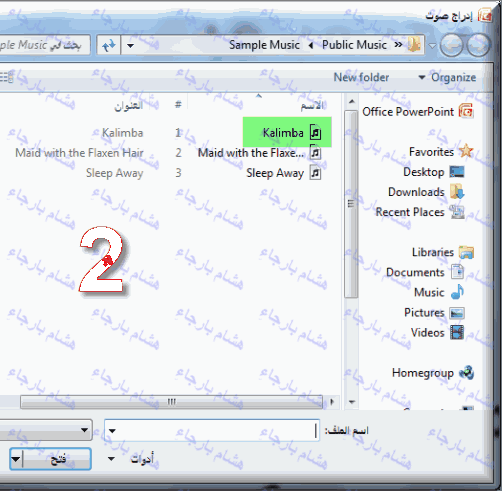Click the Homegroup icon
This screenshot has width=502, height=491.
(466, 373)
